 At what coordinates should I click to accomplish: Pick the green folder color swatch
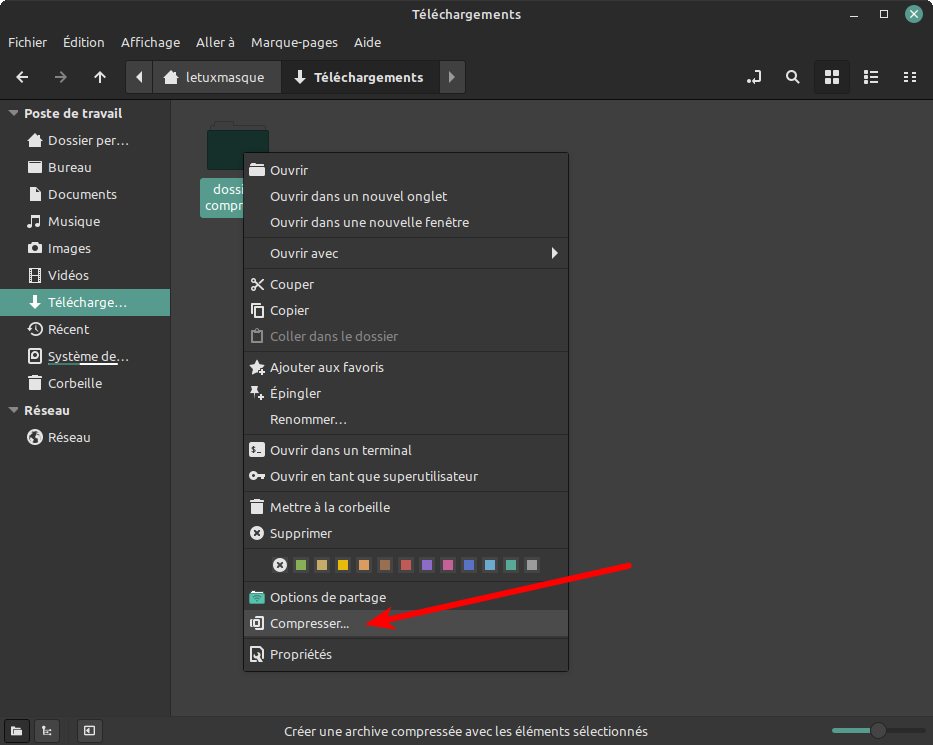click(x=301, y=565)
